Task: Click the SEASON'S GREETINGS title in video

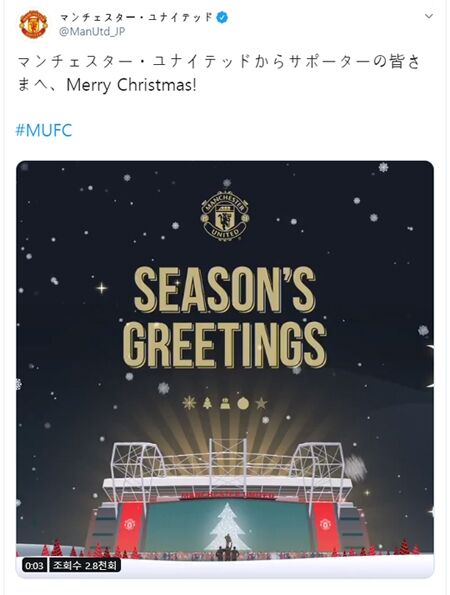Action: [x=225, y=317]
